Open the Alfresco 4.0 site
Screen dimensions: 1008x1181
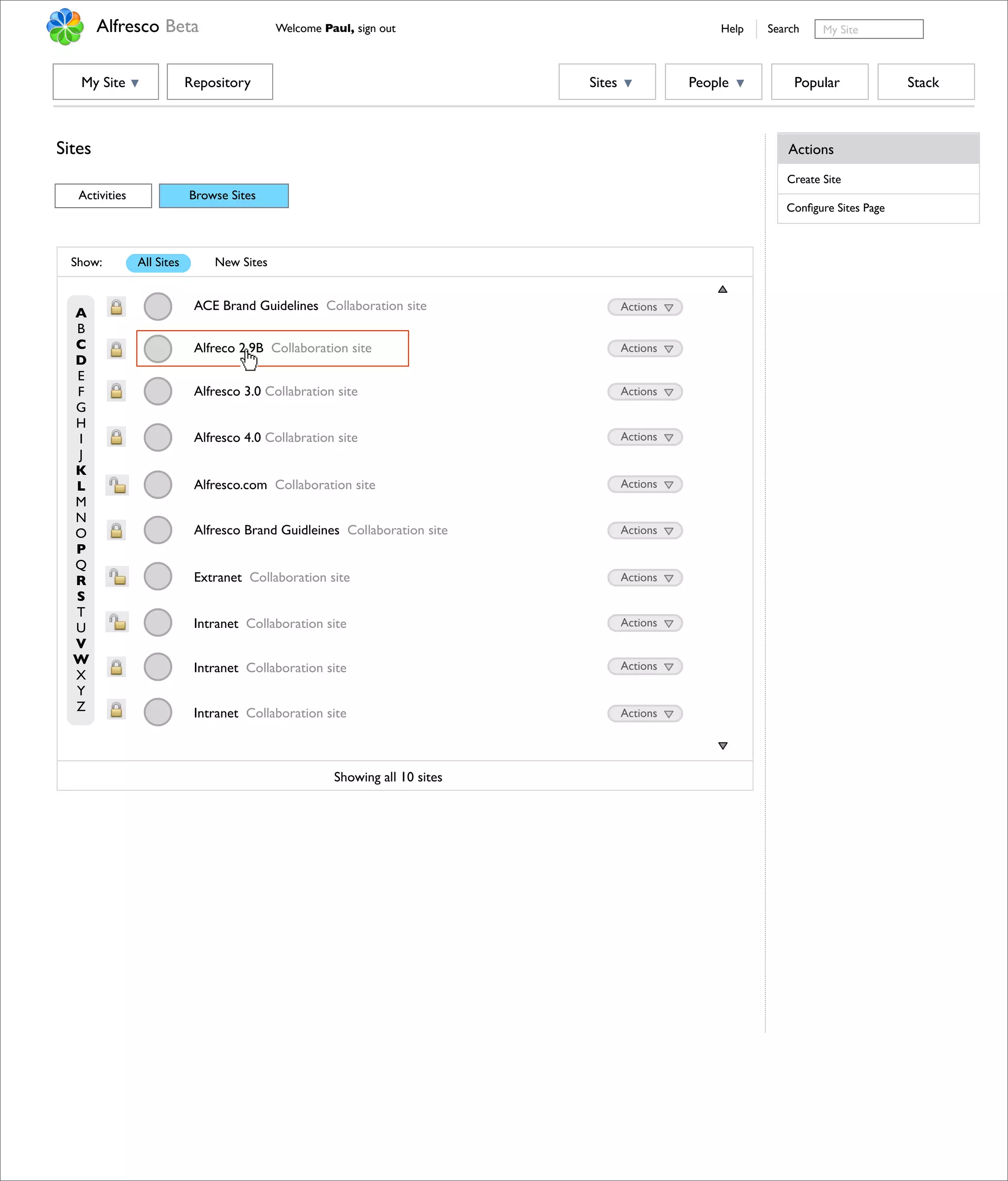(x=227, y=438)
